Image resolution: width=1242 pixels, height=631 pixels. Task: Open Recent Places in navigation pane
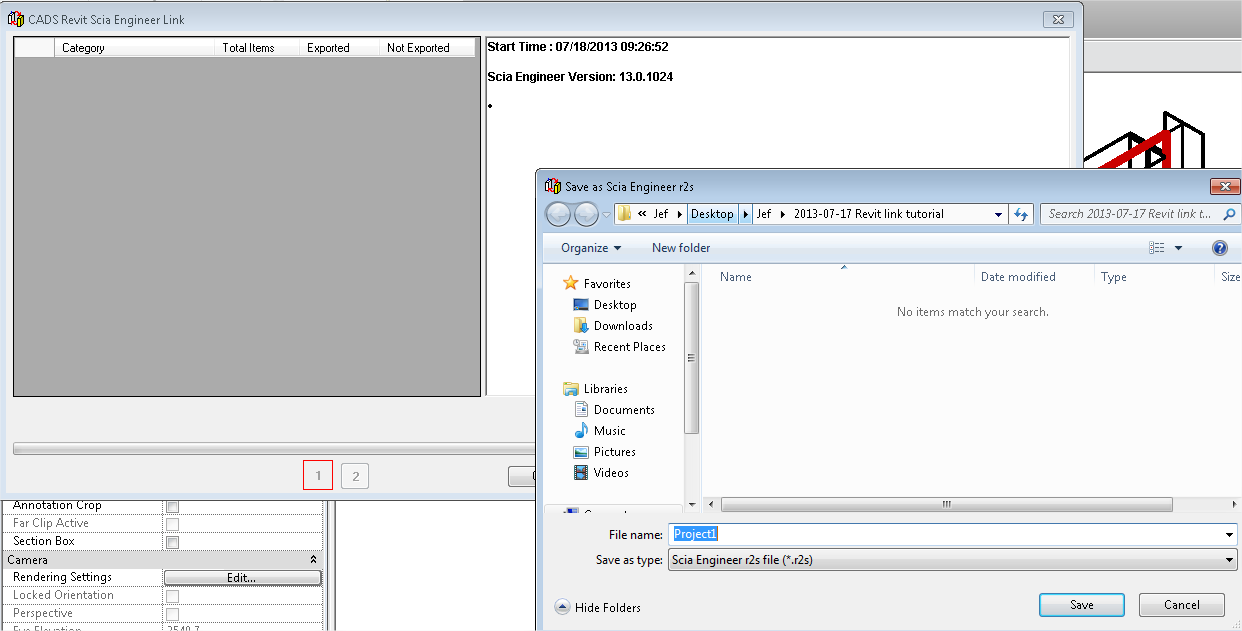tap(629, 347)
